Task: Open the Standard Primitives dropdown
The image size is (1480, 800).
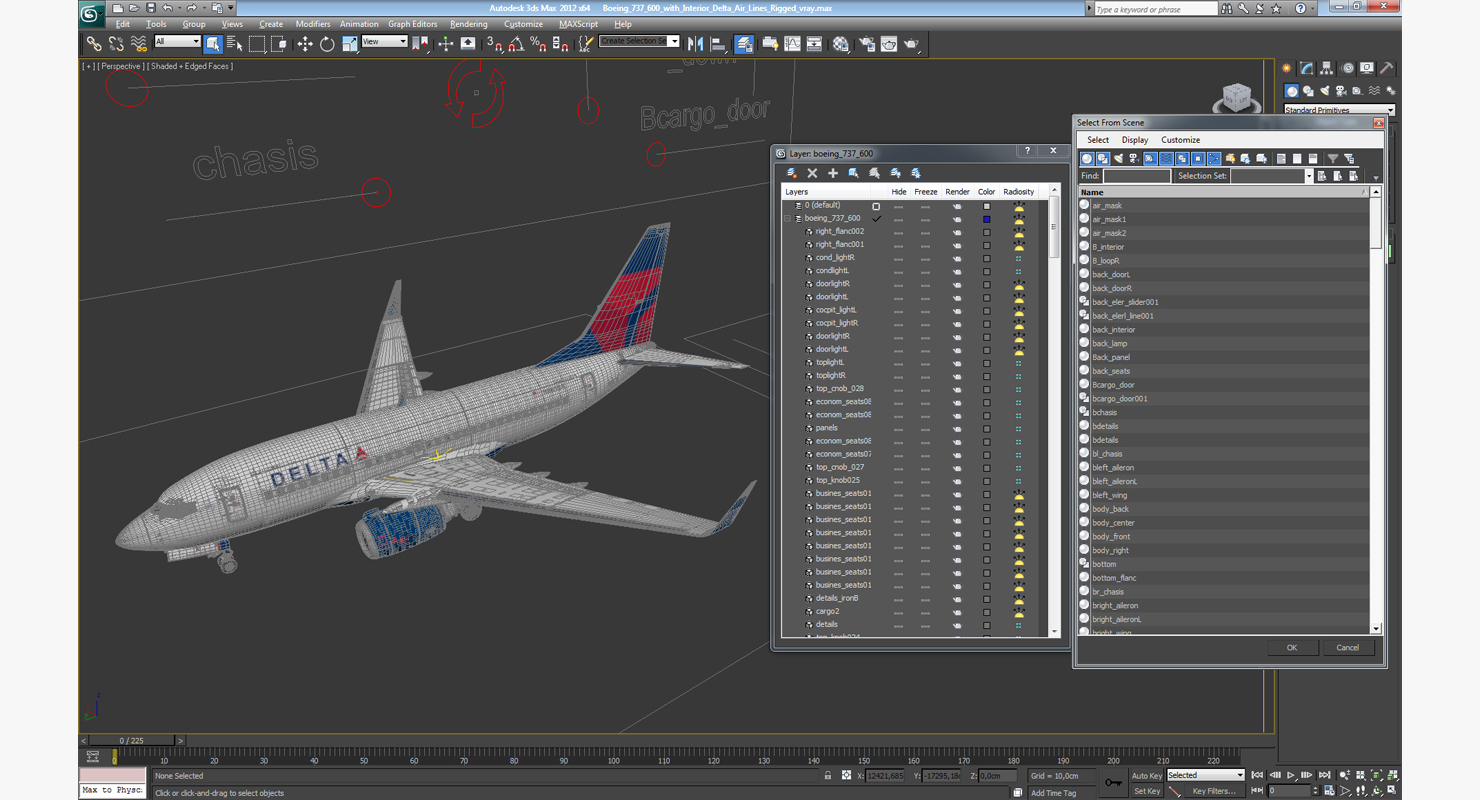Action: click(1339, 110)
